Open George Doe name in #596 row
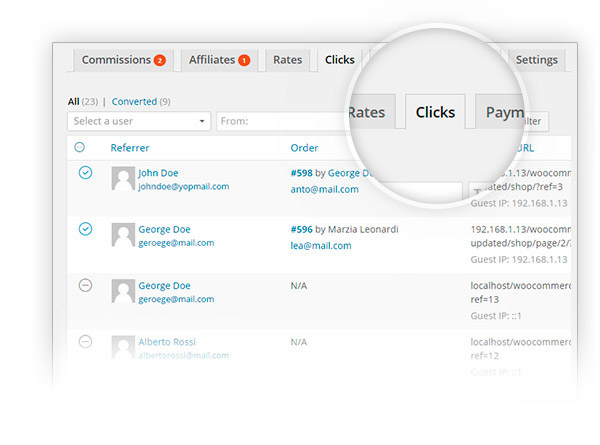 [164, 229]
